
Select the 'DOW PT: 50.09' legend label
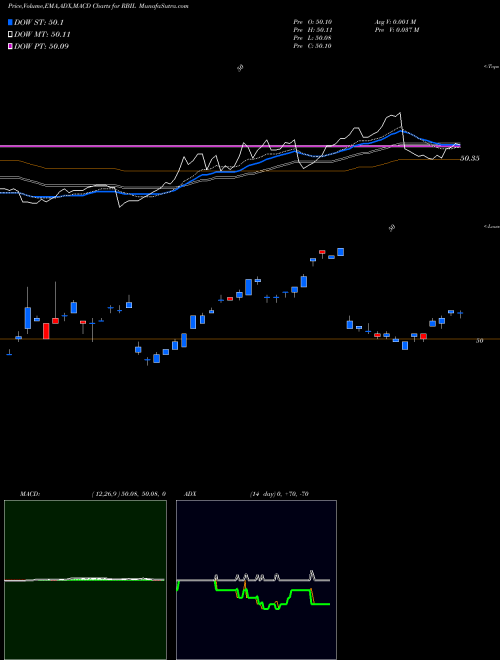pos(41,46)
